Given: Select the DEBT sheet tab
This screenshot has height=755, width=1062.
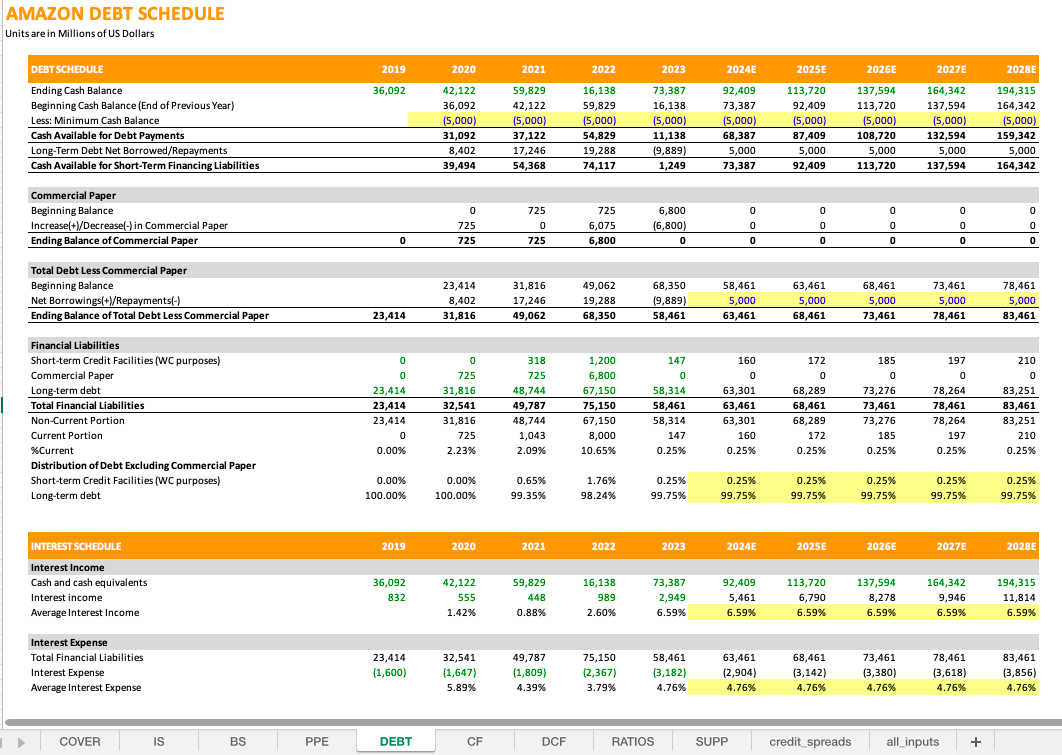Looking at the screenshot, I should tap(396, 741).
